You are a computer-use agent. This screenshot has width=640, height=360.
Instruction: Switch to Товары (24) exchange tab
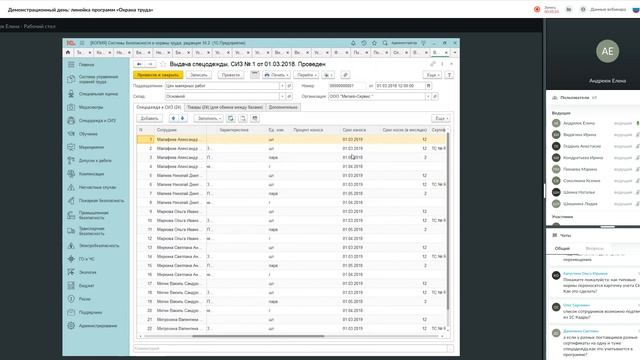click(x=225, y=107)
